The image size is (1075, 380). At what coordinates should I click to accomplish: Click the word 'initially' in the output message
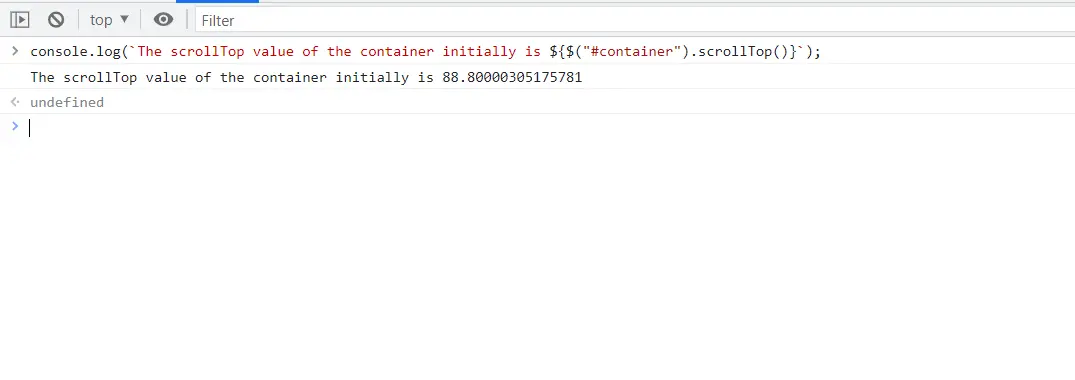tap(372, 78)
